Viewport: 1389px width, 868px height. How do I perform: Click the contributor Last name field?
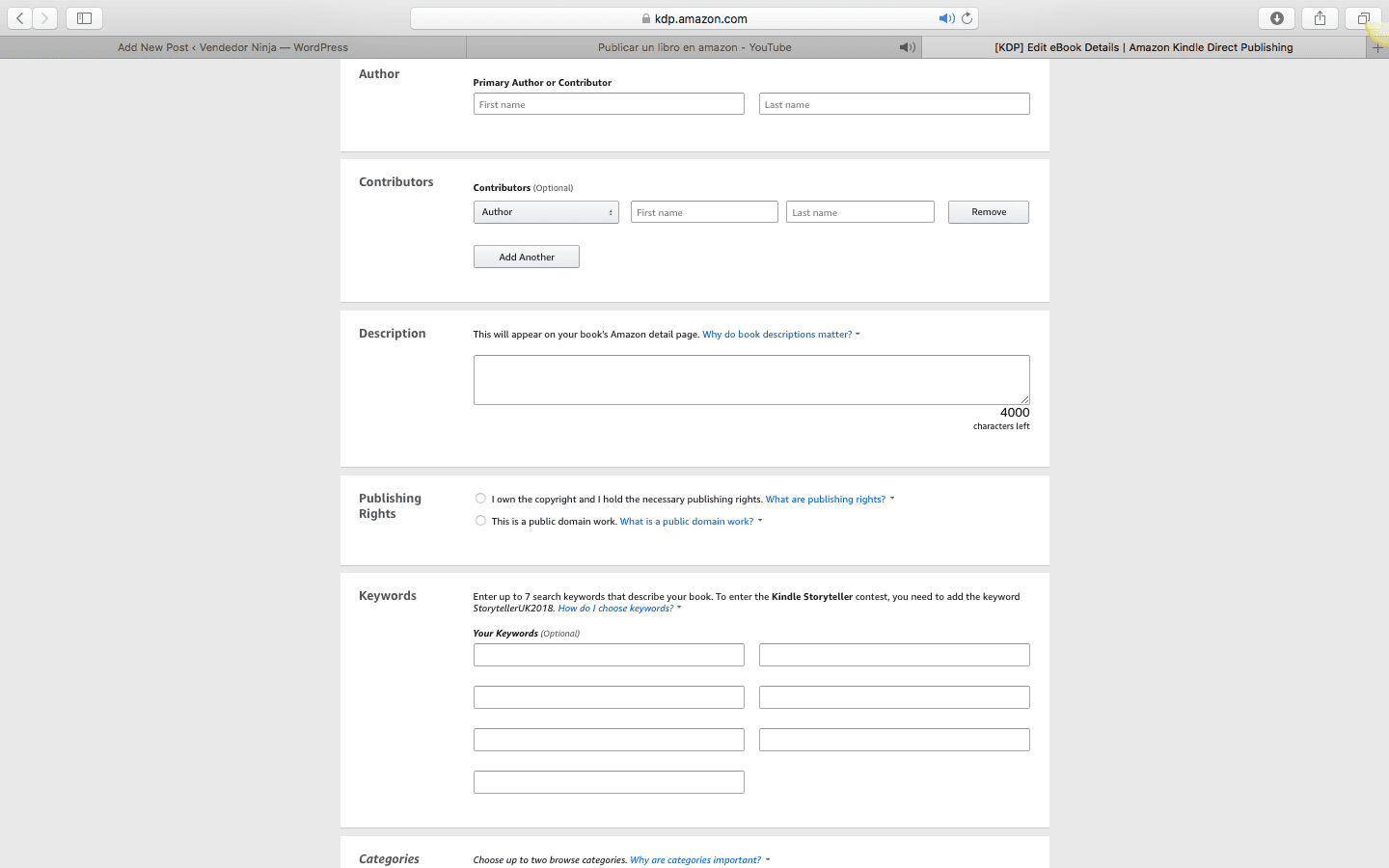coord(860,212)
